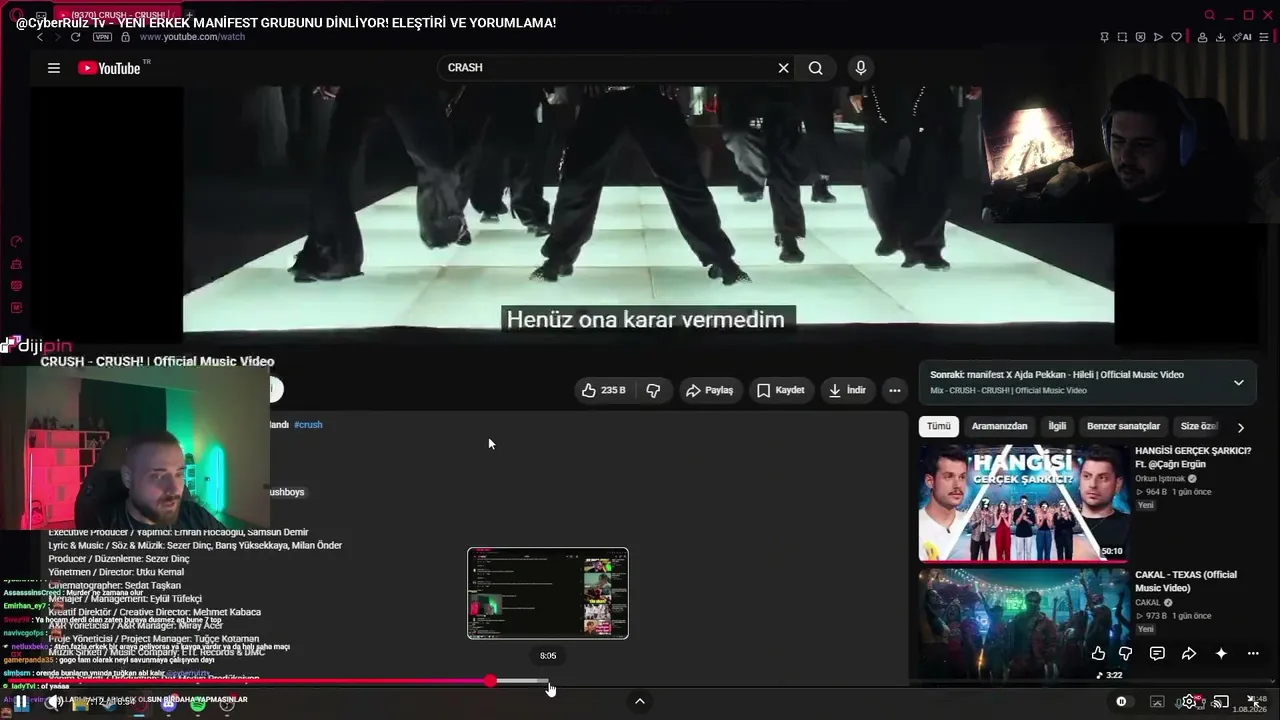Show more filter chips with the right arrow

(x=1240, y=427)
